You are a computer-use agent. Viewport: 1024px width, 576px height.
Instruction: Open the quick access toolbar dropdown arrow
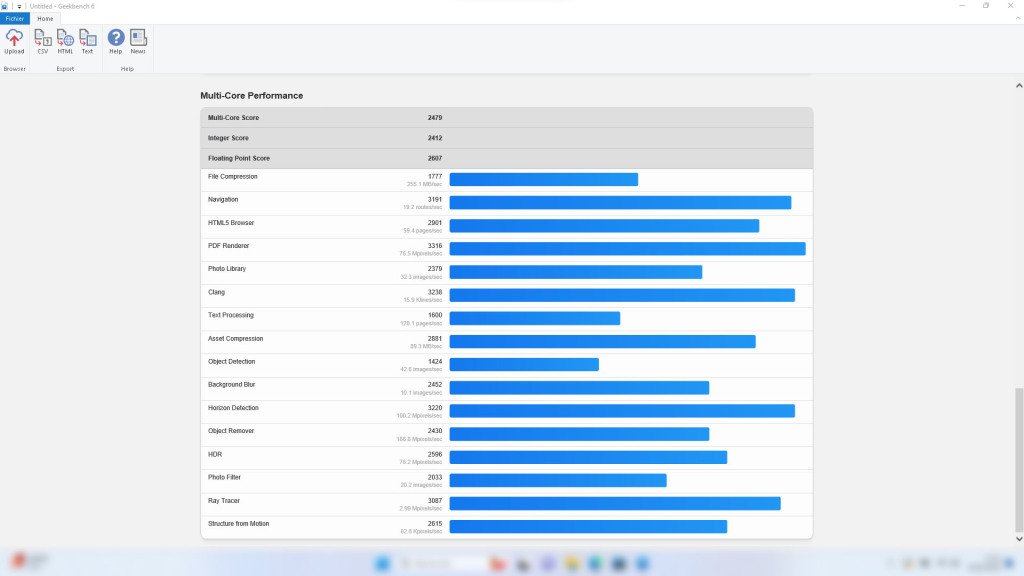coord(19,7)
